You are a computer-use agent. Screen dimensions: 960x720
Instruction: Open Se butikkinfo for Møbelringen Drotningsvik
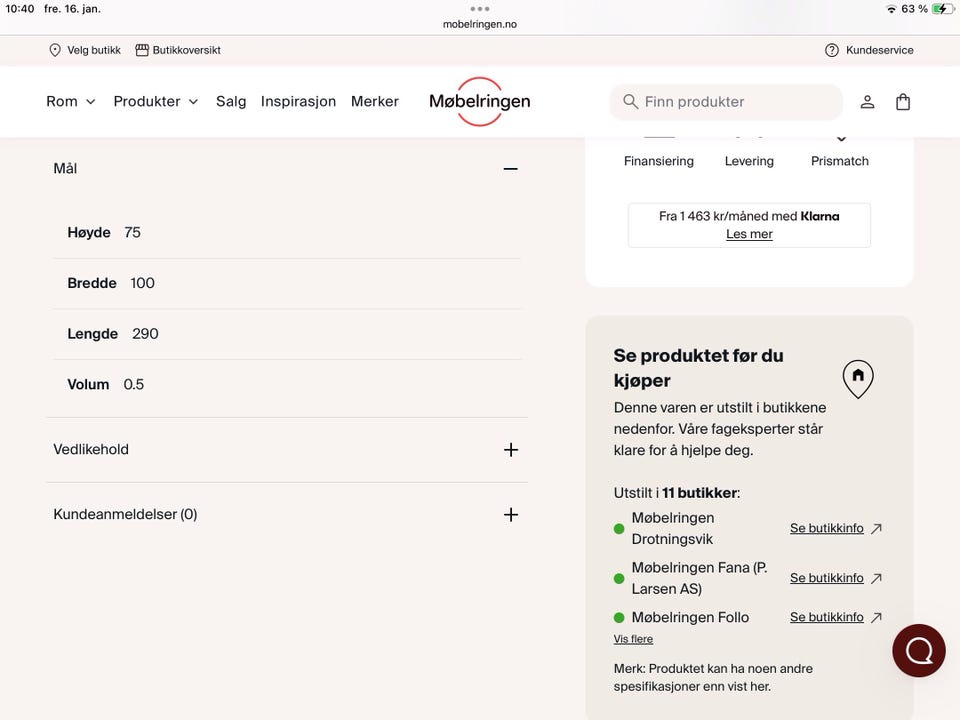point(827,528)
